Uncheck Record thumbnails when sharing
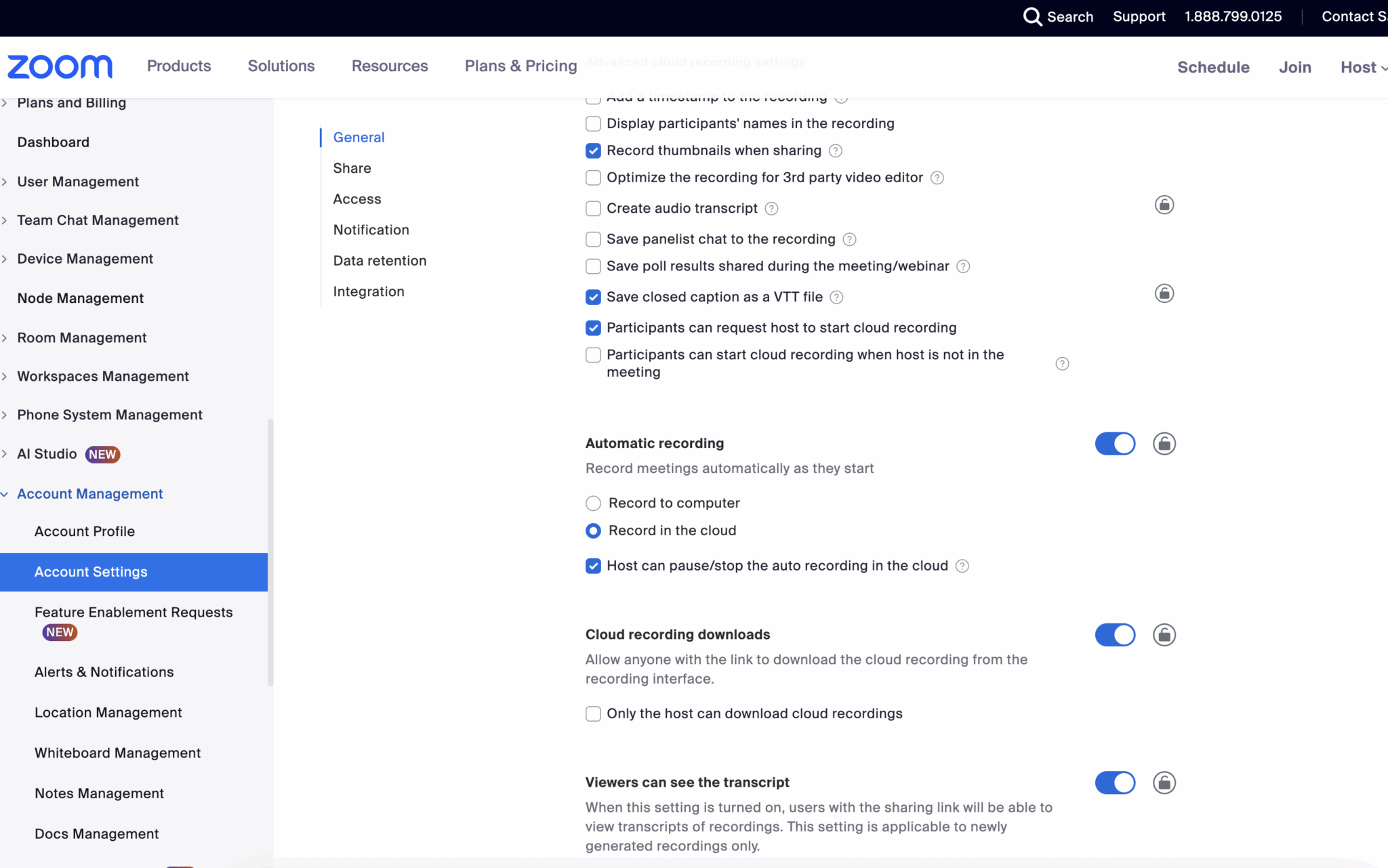 (593, 150)
